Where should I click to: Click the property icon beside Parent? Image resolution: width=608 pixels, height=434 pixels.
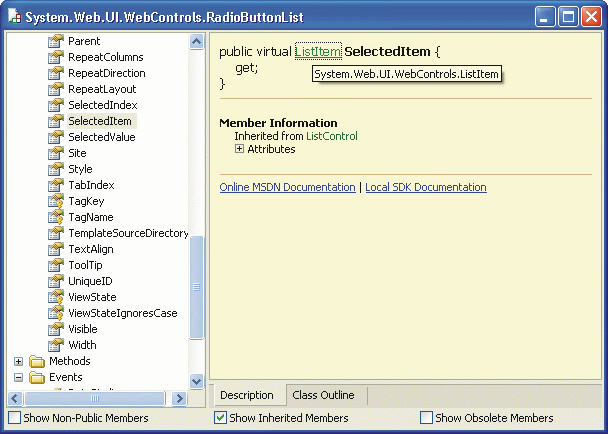56,41
